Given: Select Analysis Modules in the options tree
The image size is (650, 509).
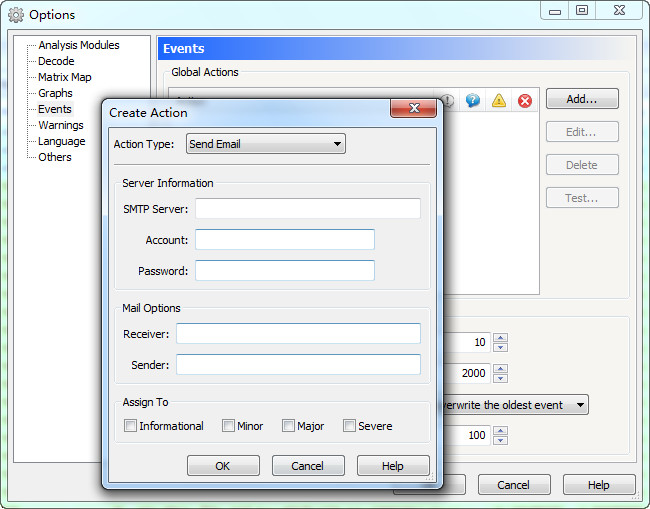Looking at the screenshot, I should click(x=78, y=45).
